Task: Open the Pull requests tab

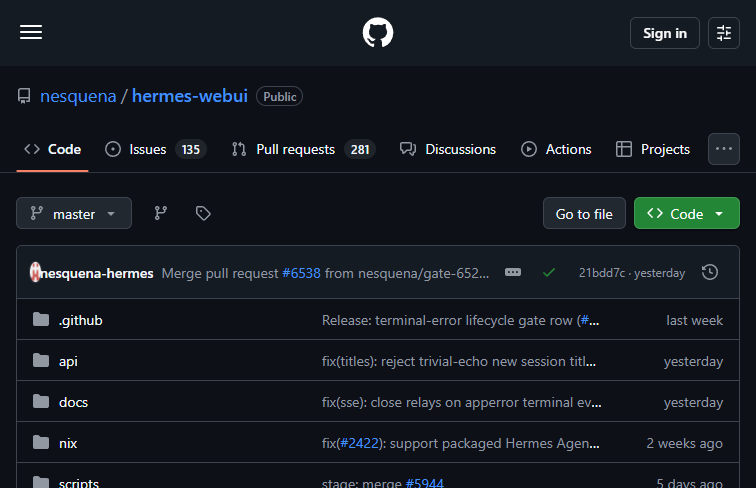Action: pos(303,149)
